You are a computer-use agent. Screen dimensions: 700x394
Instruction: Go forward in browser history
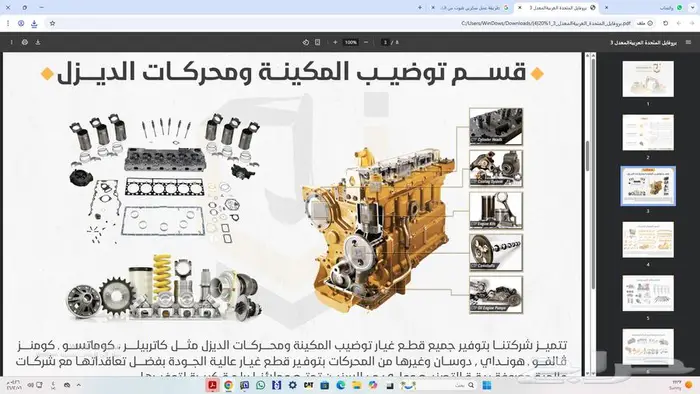(x=679, y=23)
